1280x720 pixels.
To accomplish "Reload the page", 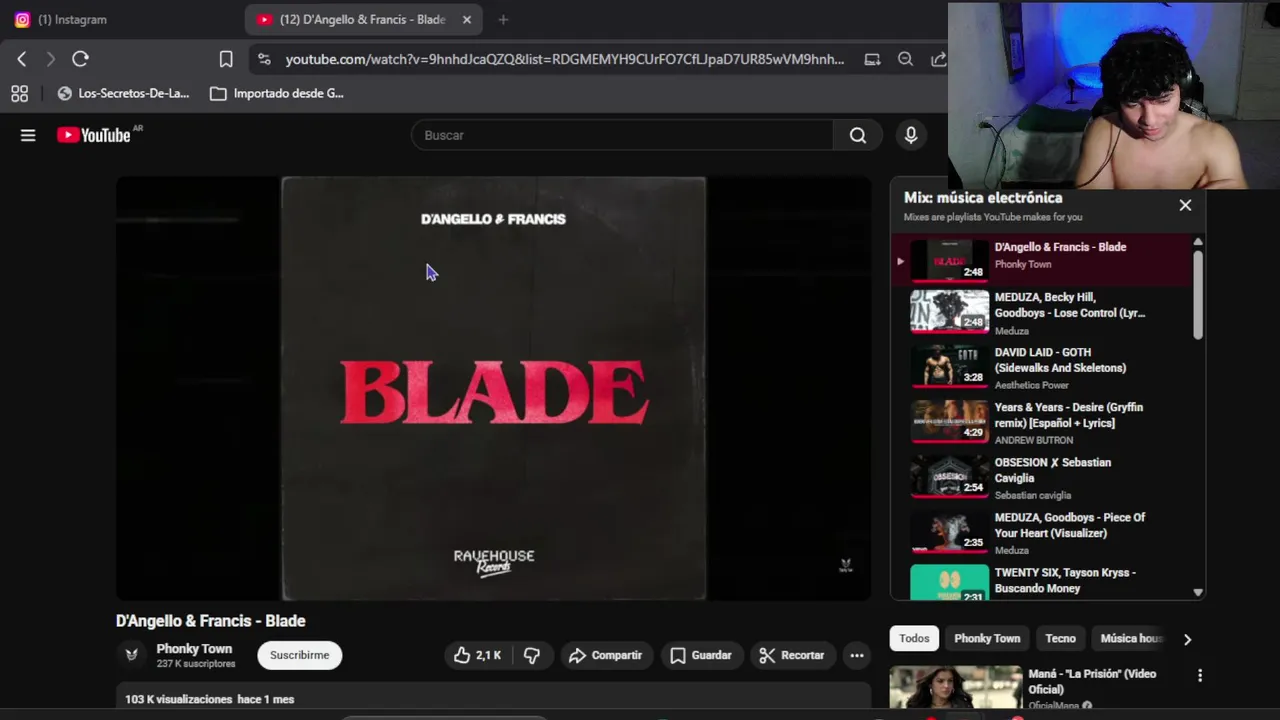I will 81,59.
